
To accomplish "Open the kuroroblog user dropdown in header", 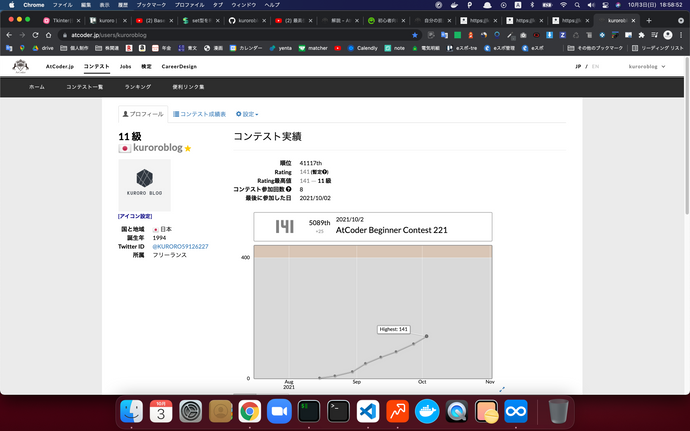I will 647,66.
